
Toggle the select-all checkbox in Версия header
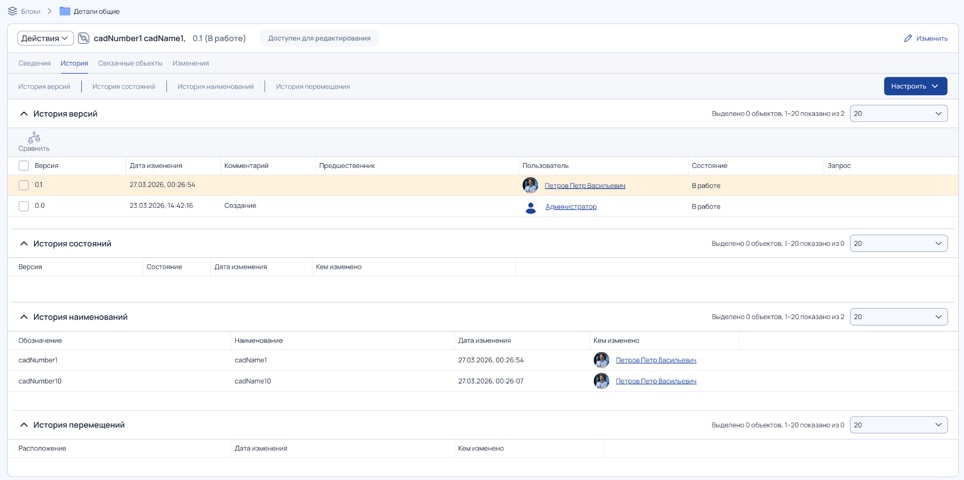23,165
